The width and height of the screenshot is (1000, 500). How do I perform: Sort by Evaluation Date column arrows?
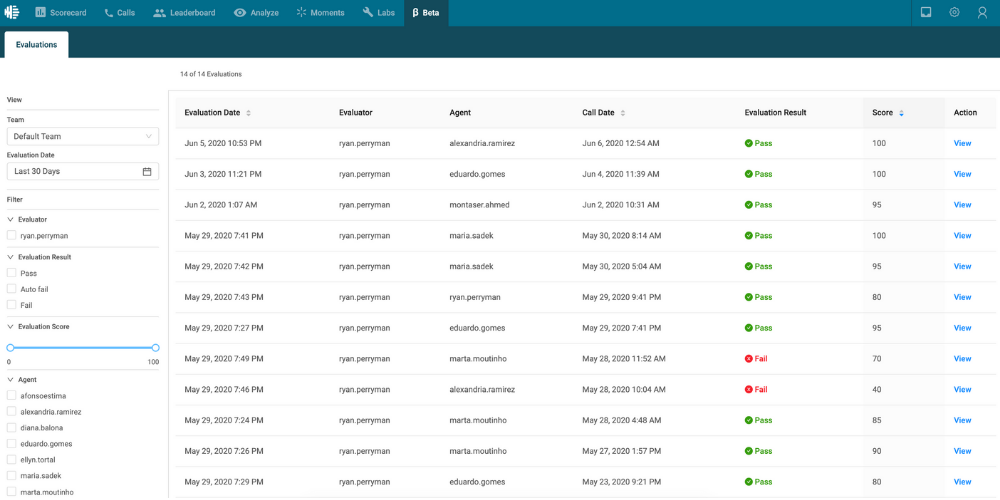[x=249, y=113]
